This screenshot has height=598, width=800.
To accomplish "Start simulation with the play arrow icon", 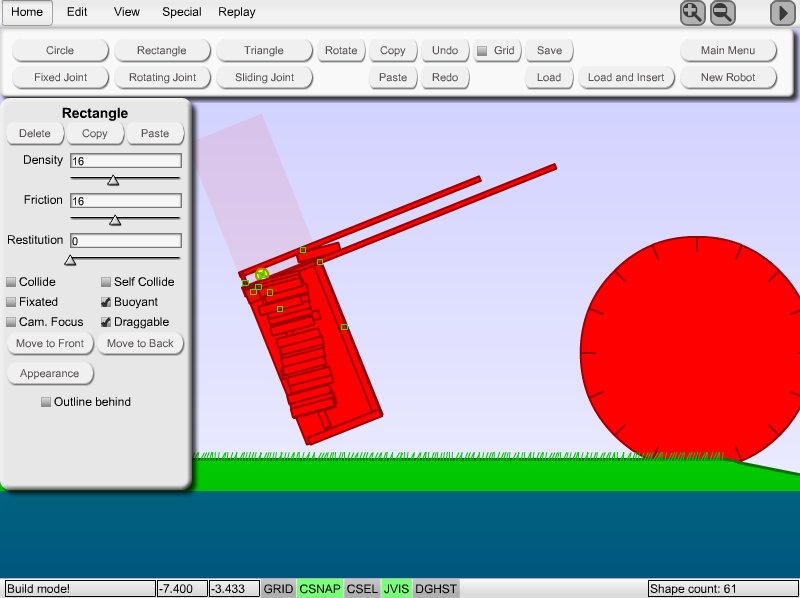I will tap(782, 12).
